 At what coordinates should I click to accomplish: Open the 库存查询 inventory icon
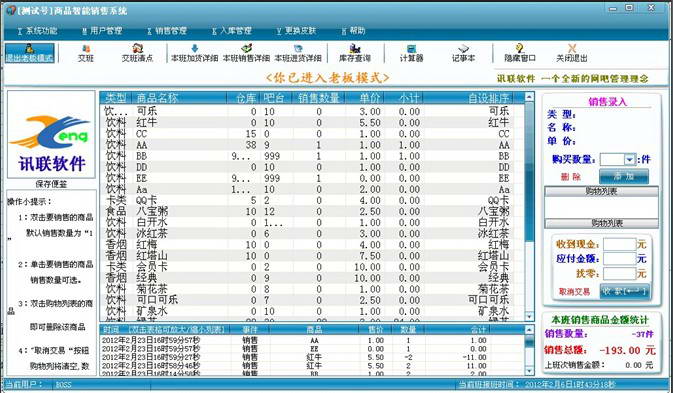[355, 53]
